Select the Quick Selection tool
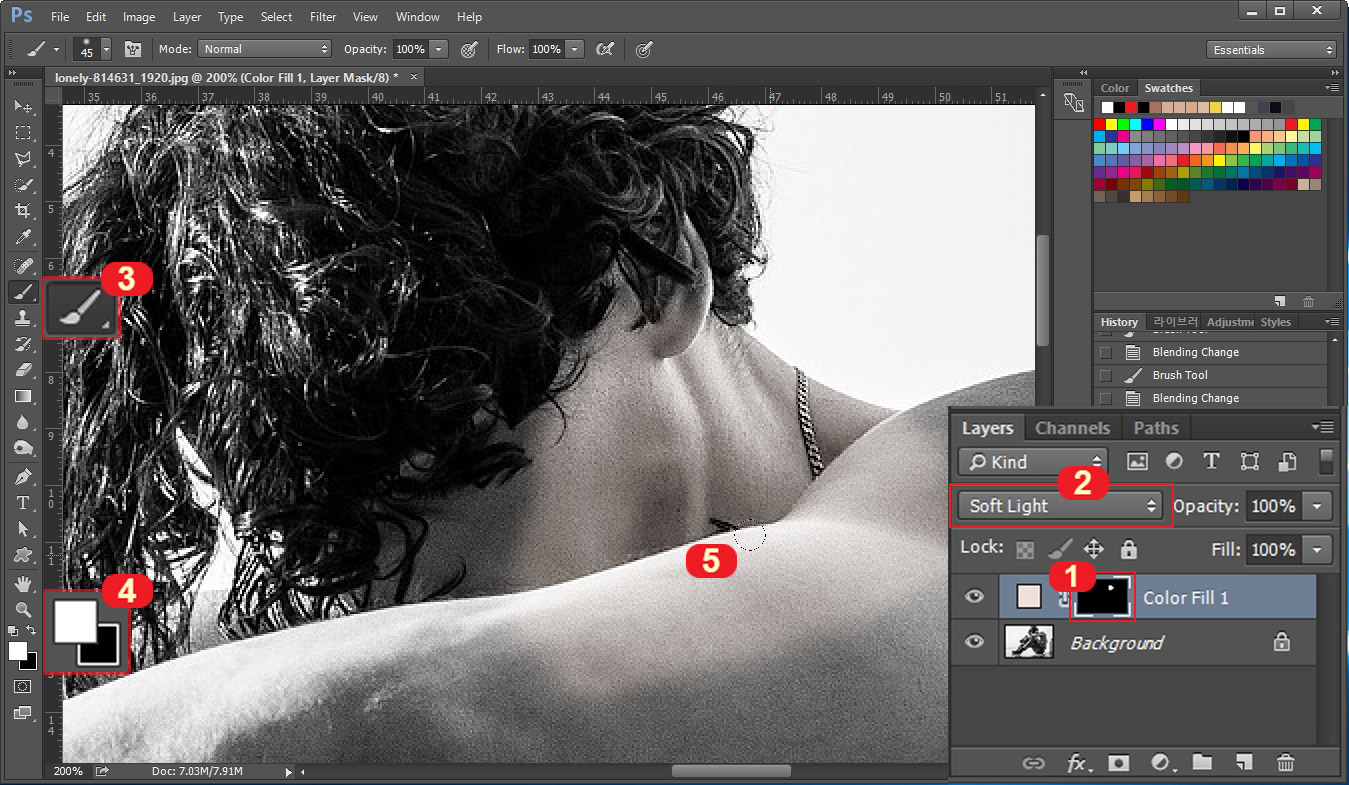Image resolution: width=1349 pixels, height=785 pixels. coord(22,184)
